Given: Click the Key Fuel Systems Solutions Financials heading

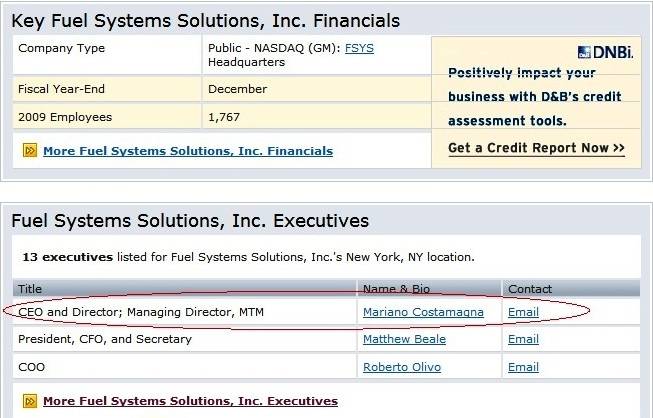Looking at the screenshot, I should point(206,20).
